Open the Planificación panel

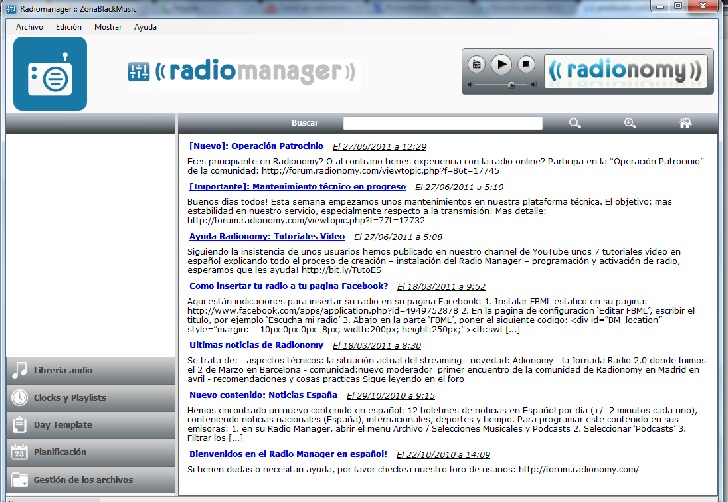(91, 452)
